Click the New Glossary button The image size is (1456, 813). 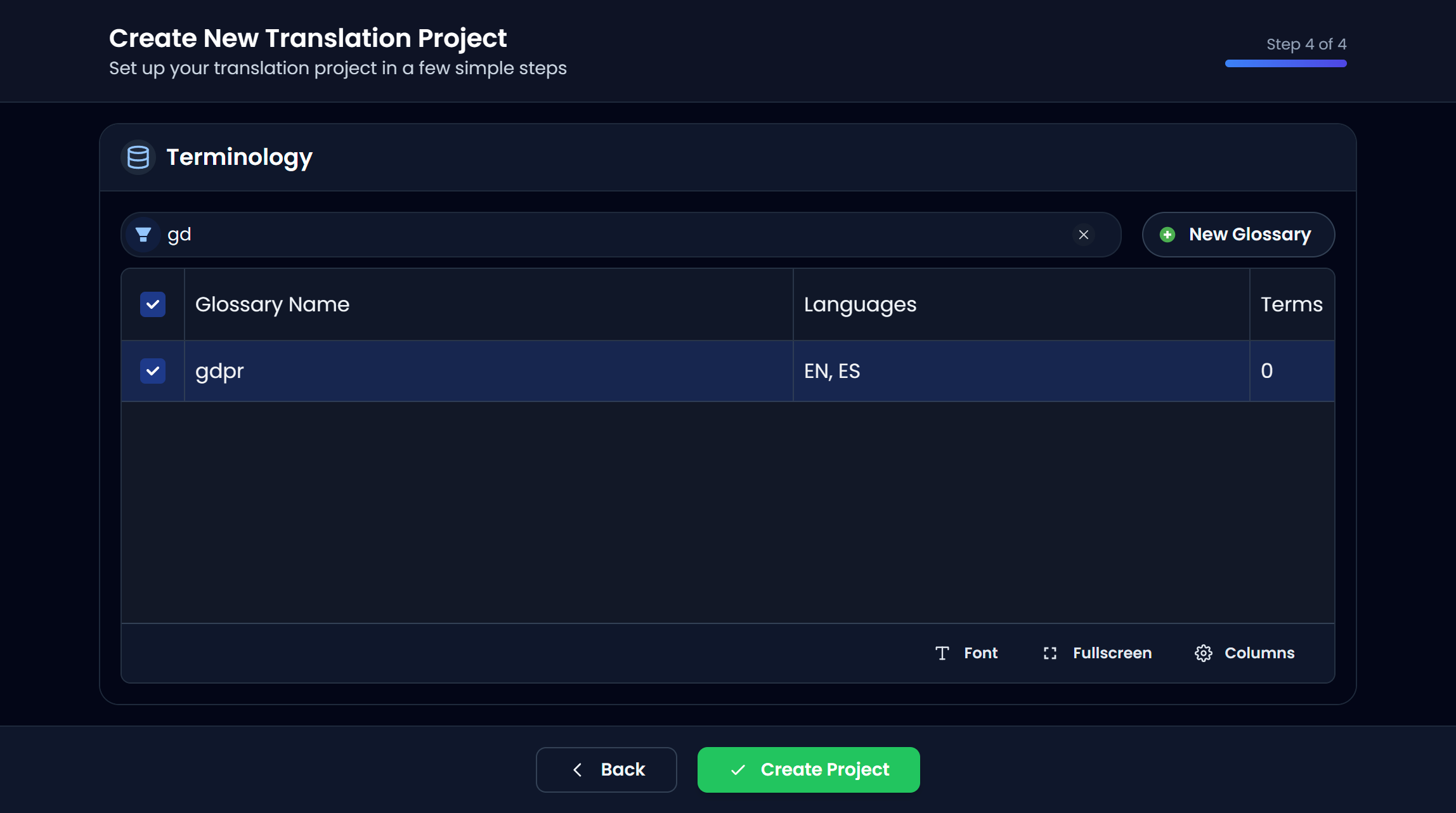[x=1238, y=234]
